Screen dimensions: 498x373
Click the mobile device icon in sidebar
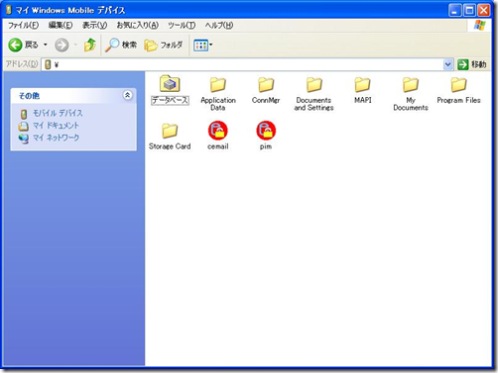pos(23,114)
